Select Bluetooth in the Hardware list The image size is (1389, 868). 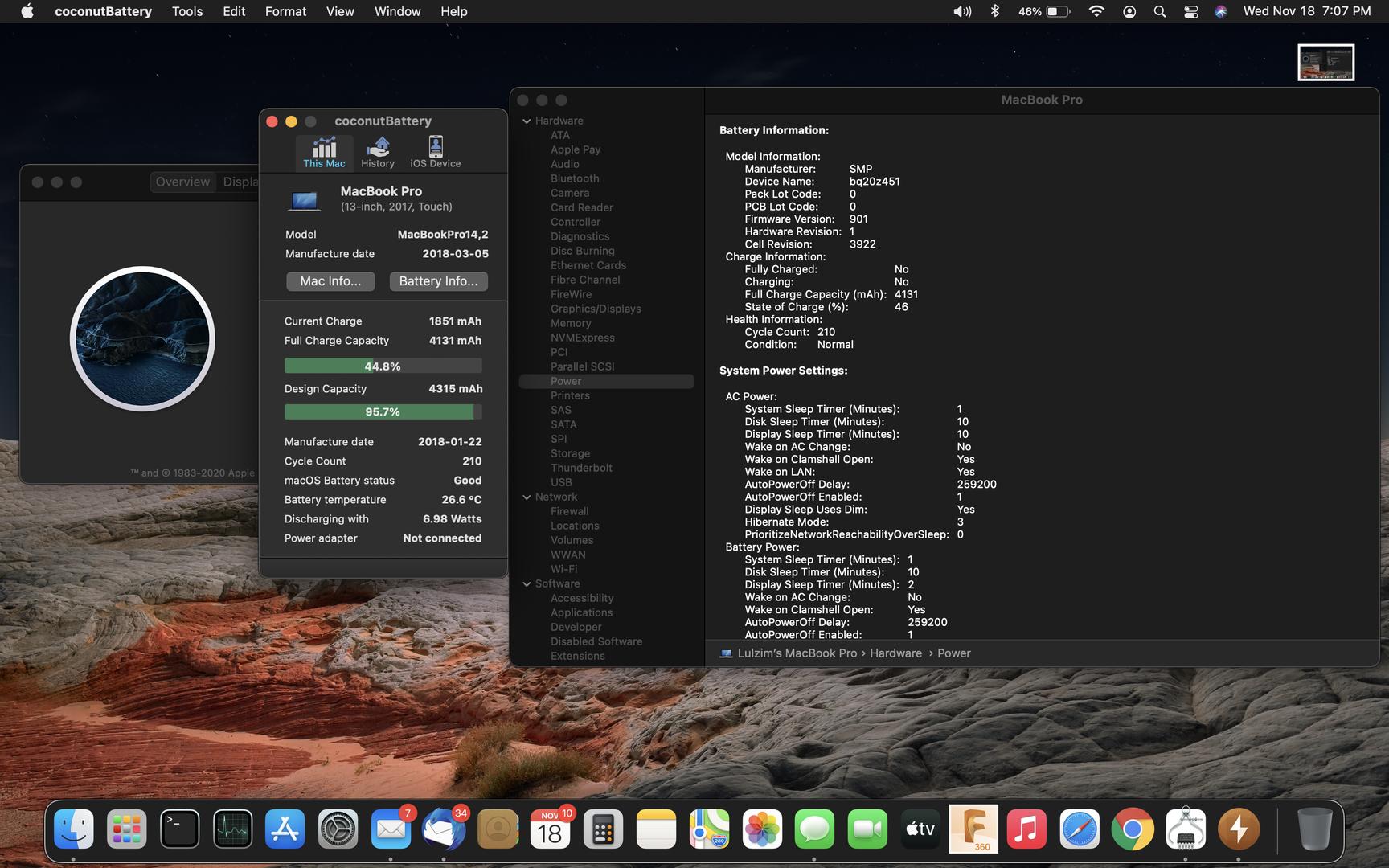click(575, 179)
